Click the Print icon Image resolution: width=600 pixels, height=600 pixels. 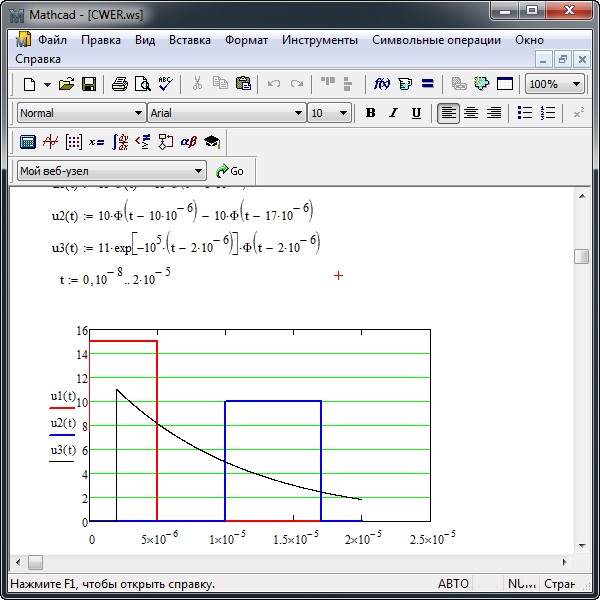tap(120, 85)
